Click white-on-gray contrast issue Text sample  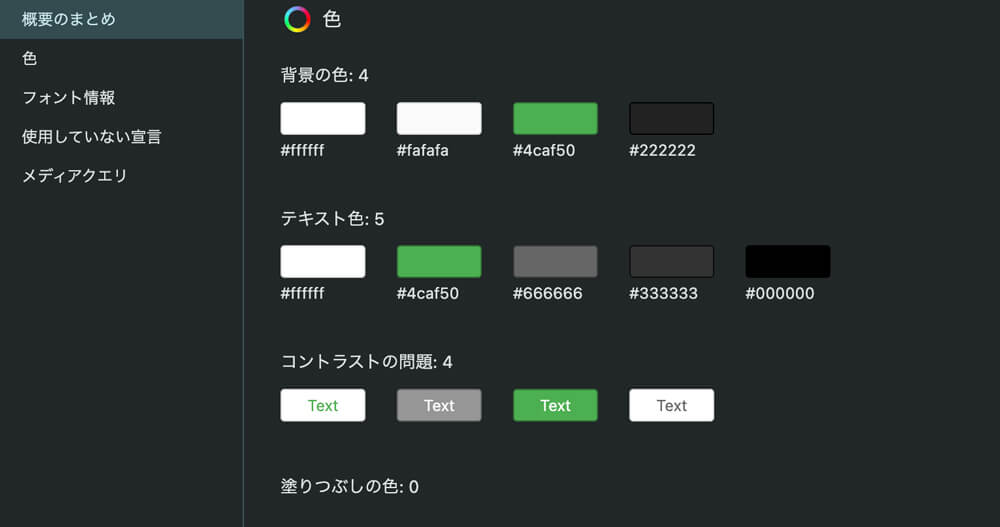tap(439, 405)
